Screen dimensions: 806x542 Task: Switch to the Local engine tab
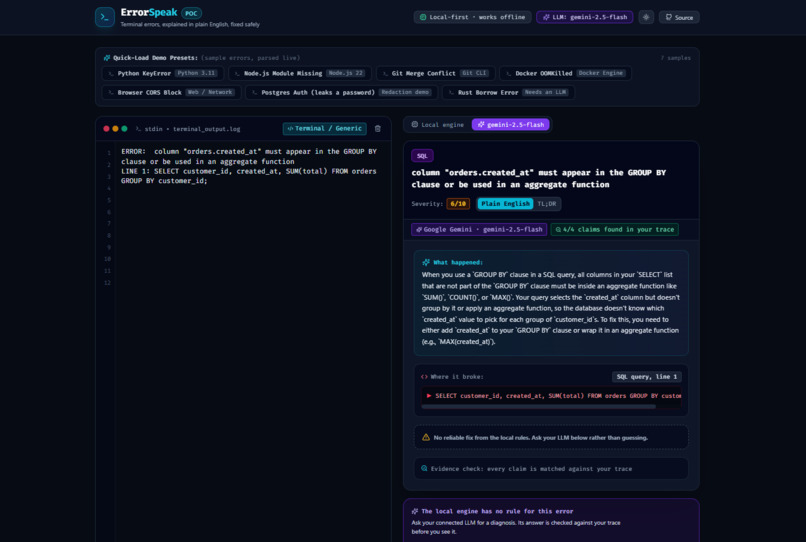[x=437, y=124]
